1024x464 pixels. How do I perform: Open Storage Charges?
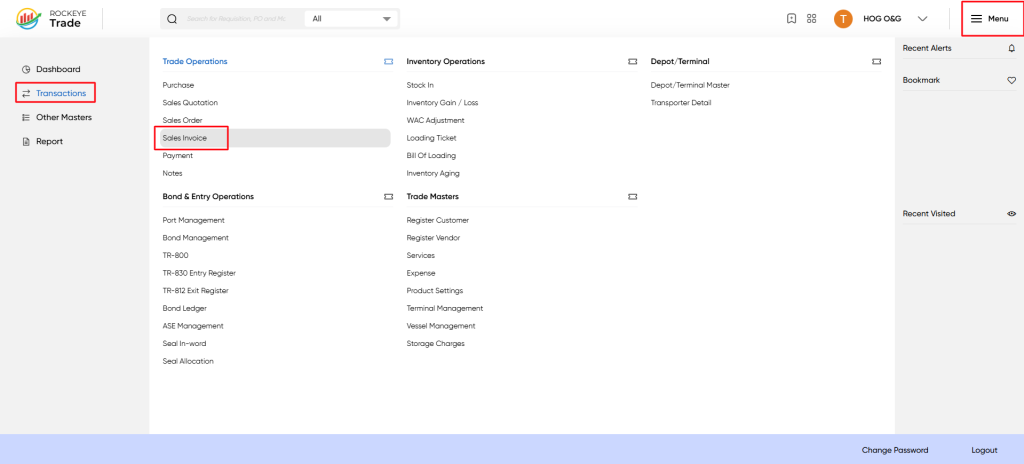click(436, 344)
